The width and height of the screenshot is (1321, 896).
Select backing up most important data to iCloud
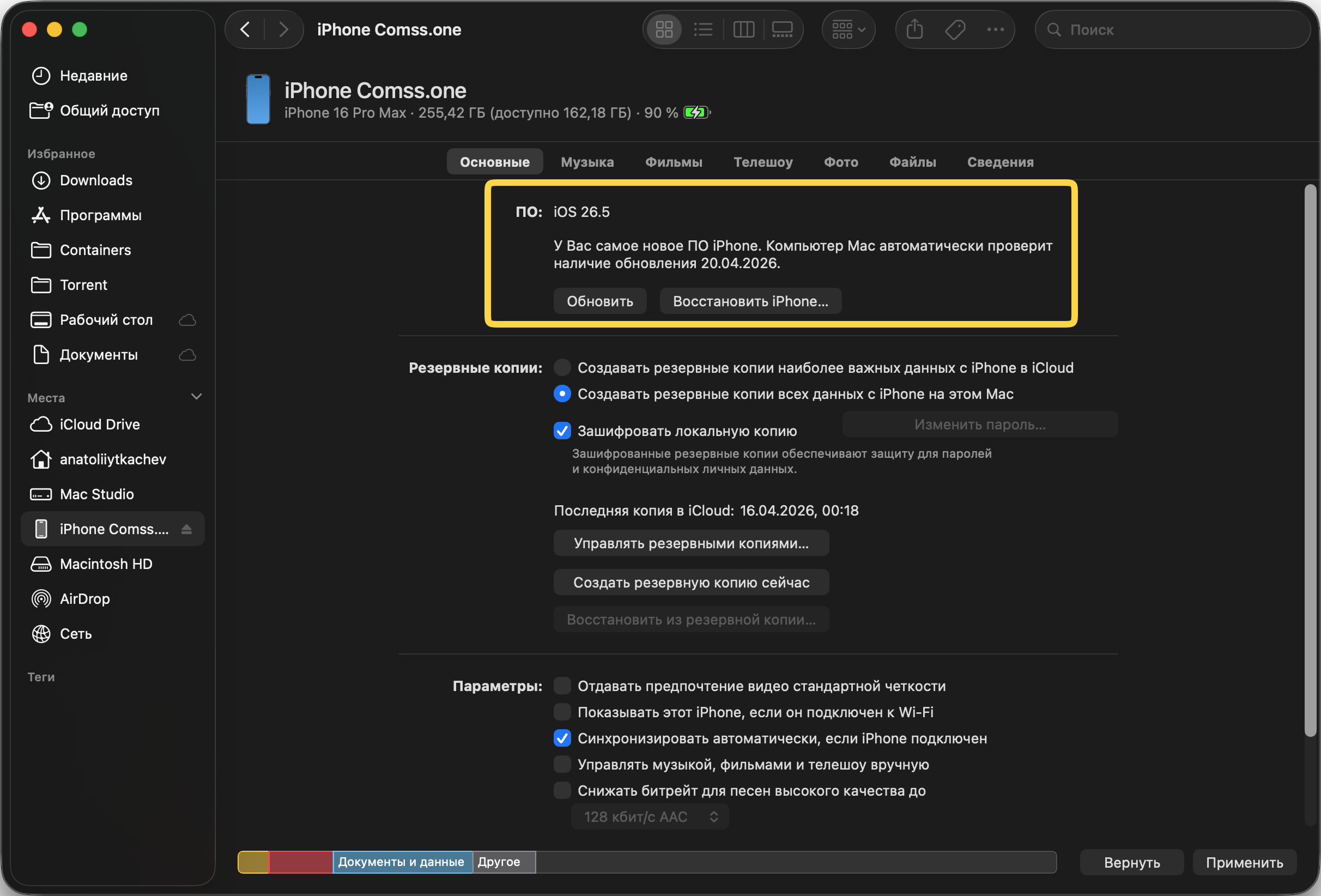click(x=562, y=367)
